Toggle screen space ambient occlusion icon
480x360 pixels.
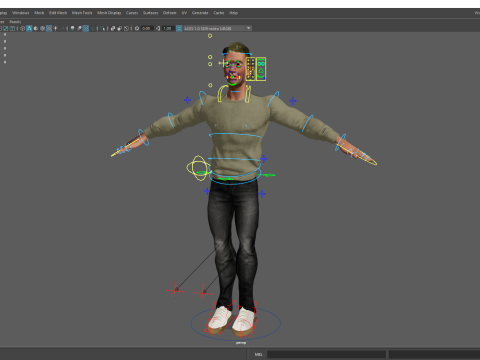click(x=72, y=28)
